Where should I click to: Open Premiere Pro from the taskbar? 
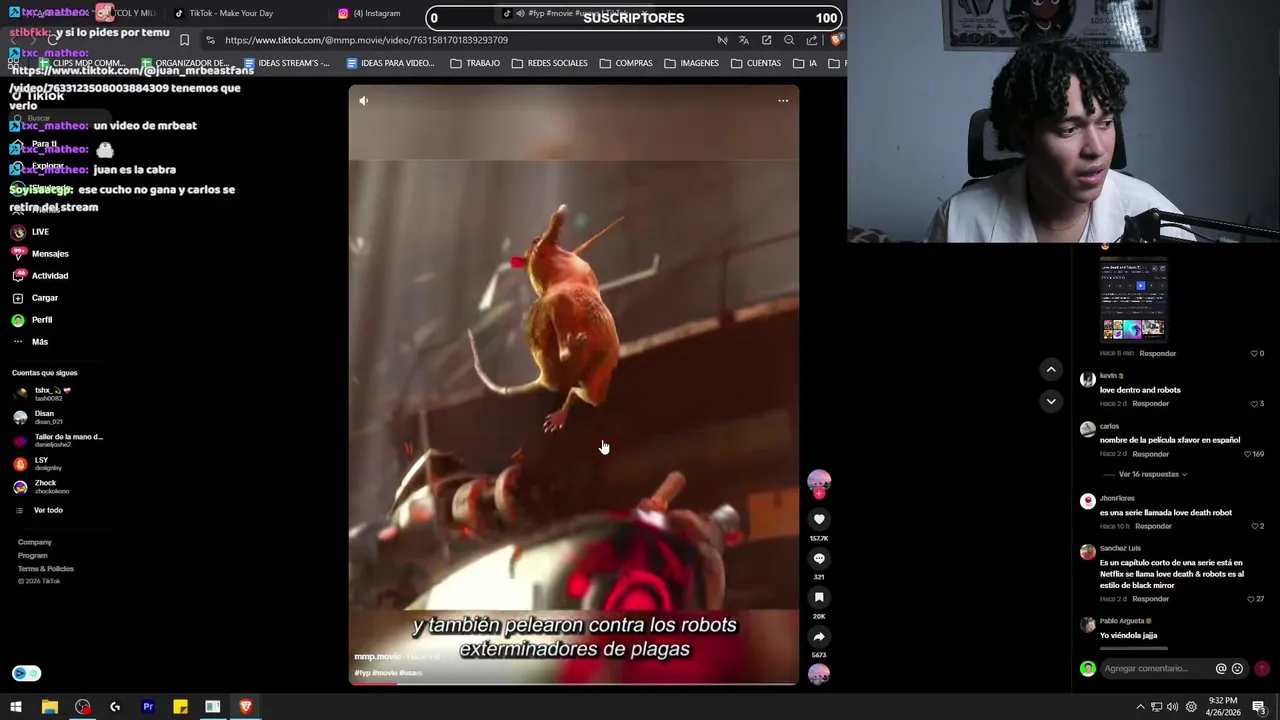[x=148, y=707]
